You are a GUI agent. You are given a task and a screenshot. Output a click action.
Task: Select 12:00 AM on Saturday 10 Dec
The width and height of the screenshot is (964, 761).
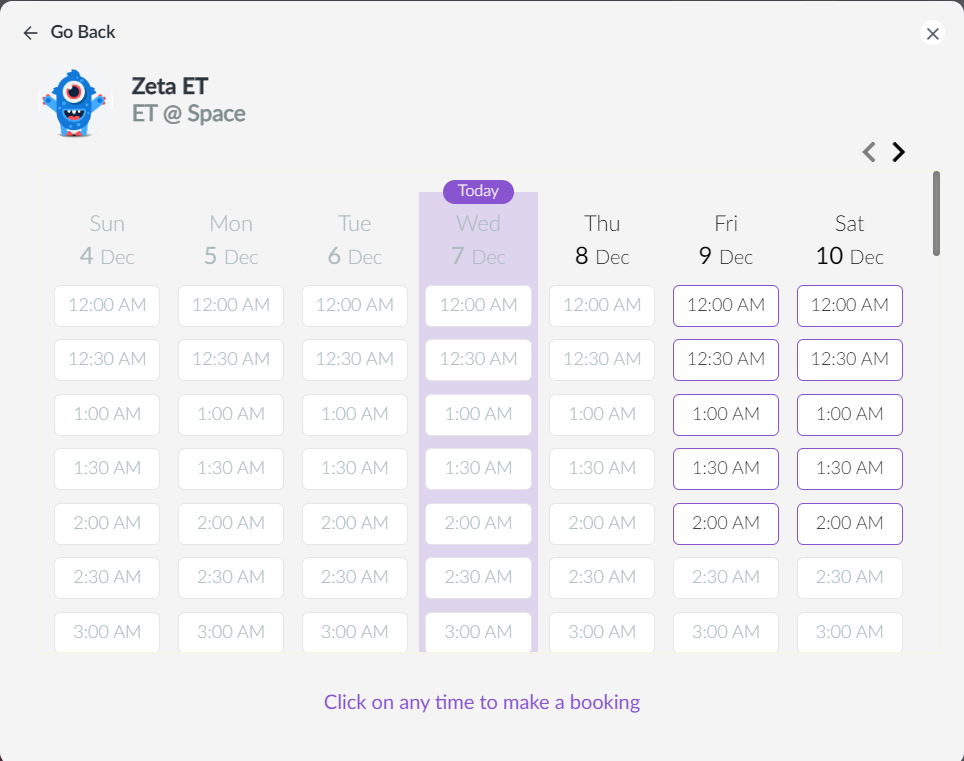coord(850,306)
